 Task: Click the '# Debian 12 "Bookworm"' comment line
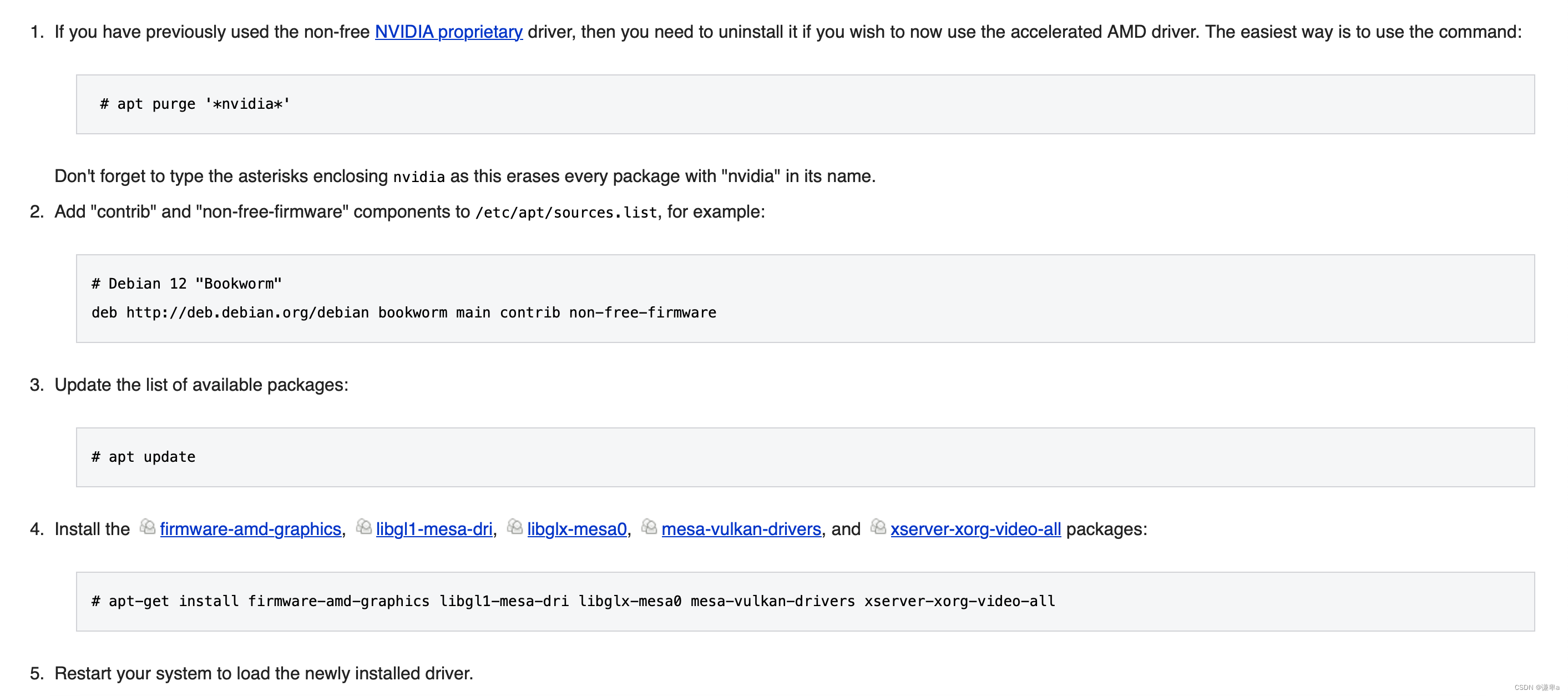186,284
